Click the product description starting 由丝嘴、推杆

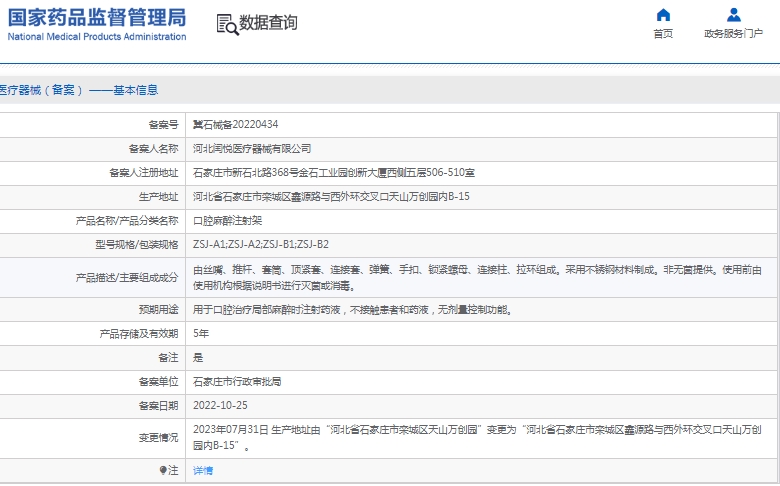point(478,278)
